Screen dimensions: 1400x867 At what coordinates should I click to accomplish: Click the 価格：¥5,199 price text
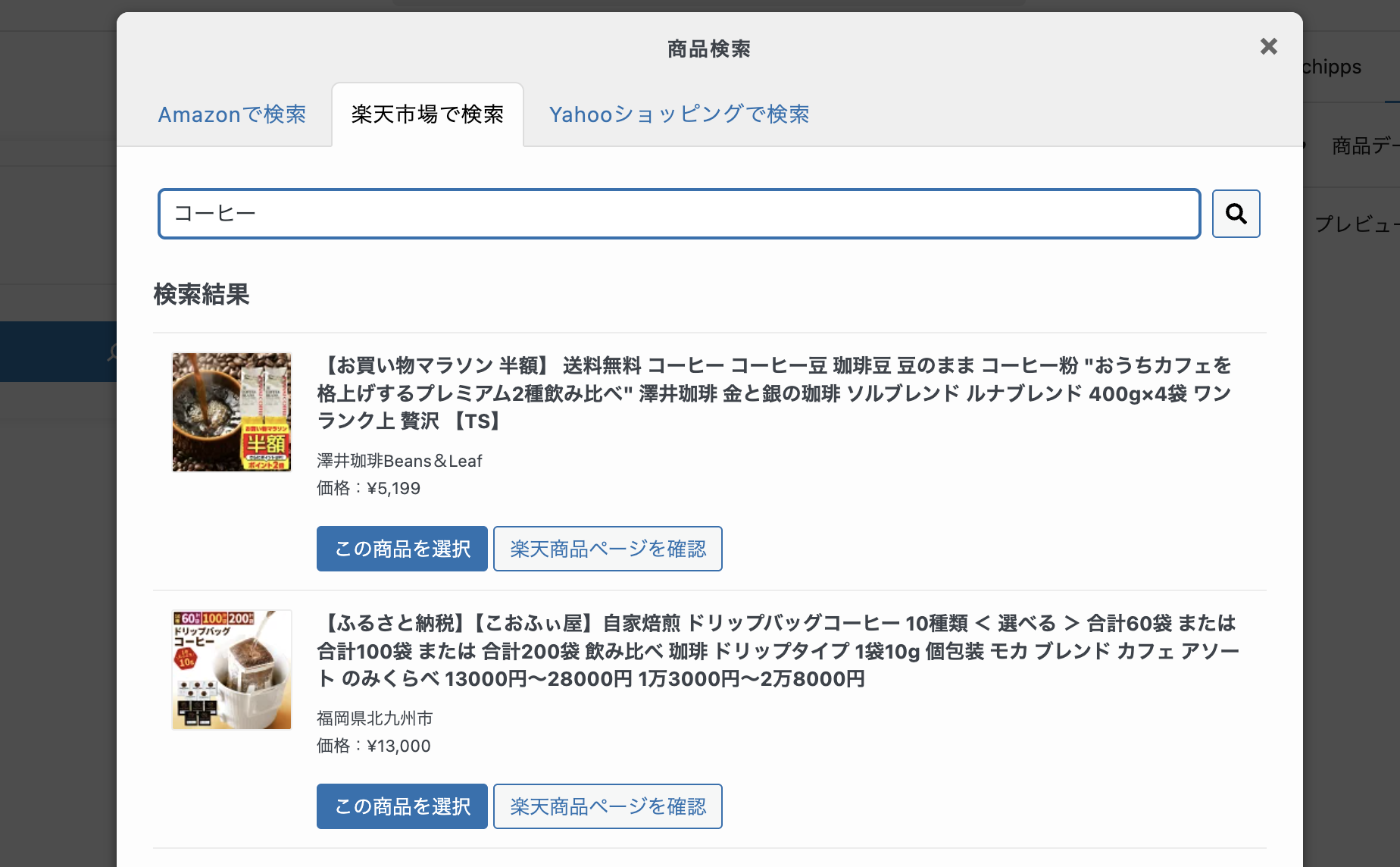point(368,488)
